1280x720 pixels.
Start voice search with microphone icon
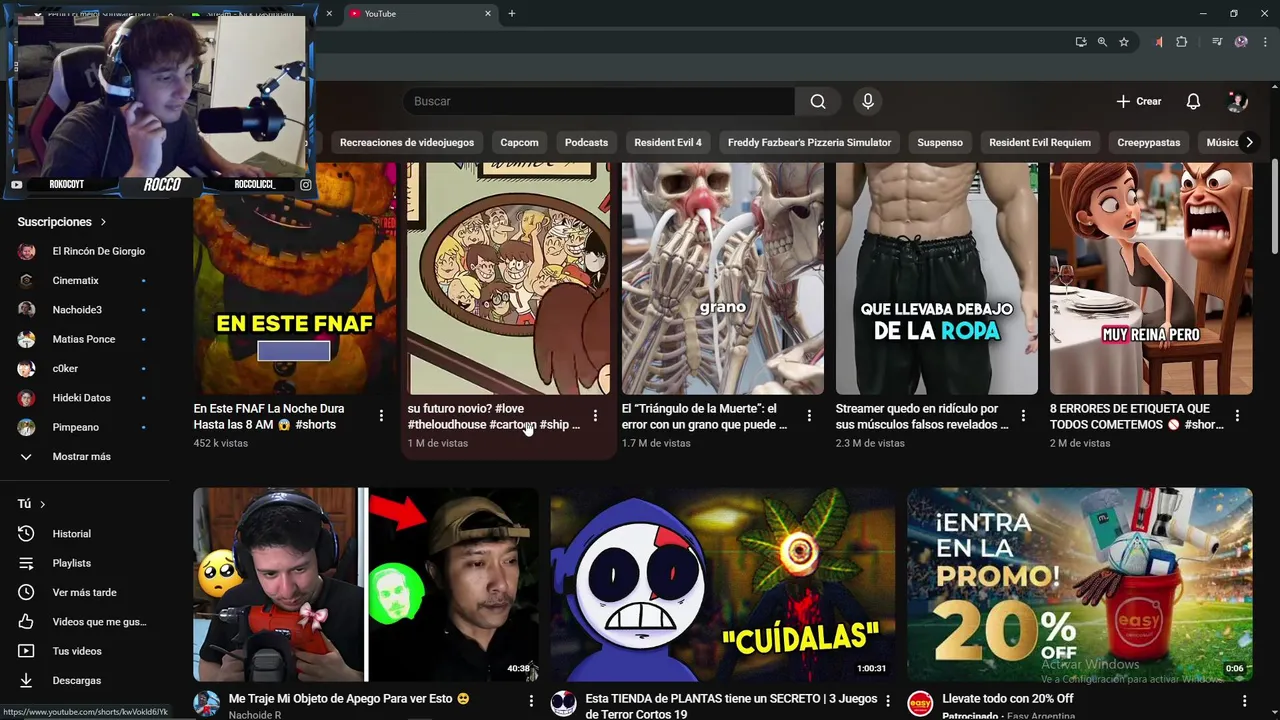pyautogui.click(x=868, y=101)
